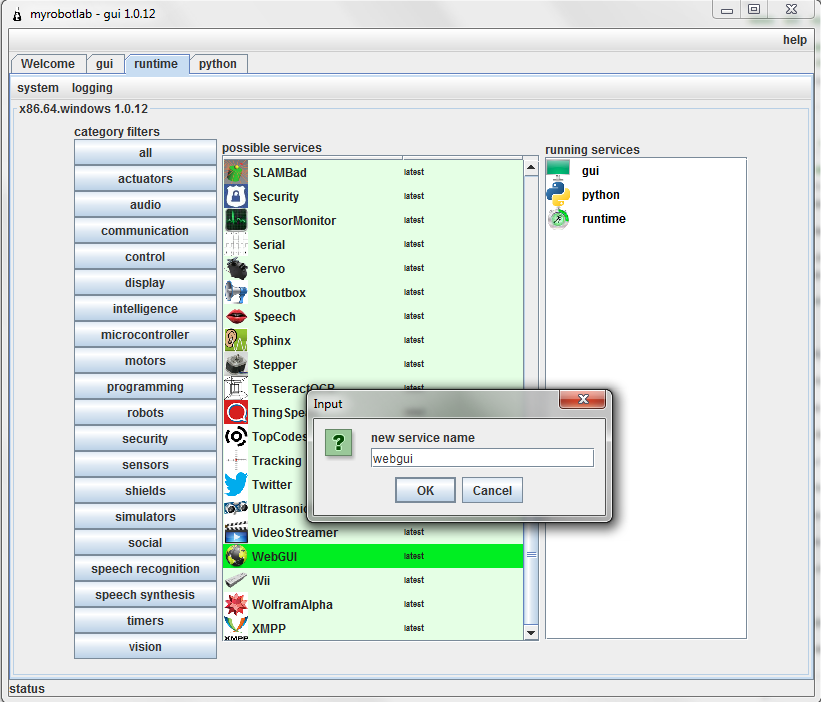Image resolution: width=821 pixels, height=702 pixels.
Task: Select the WebGUI service name
Action: 274,556
